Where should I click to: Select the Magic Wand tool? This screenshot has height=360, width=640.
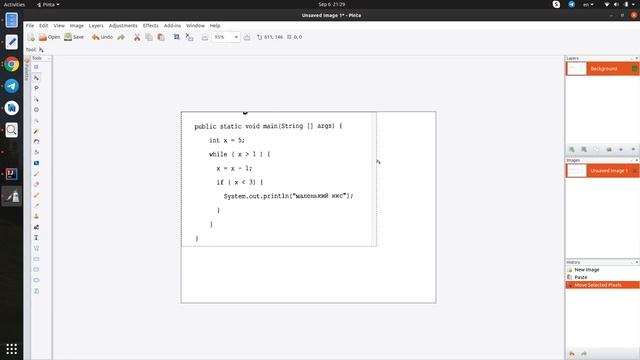coord(36,131)
